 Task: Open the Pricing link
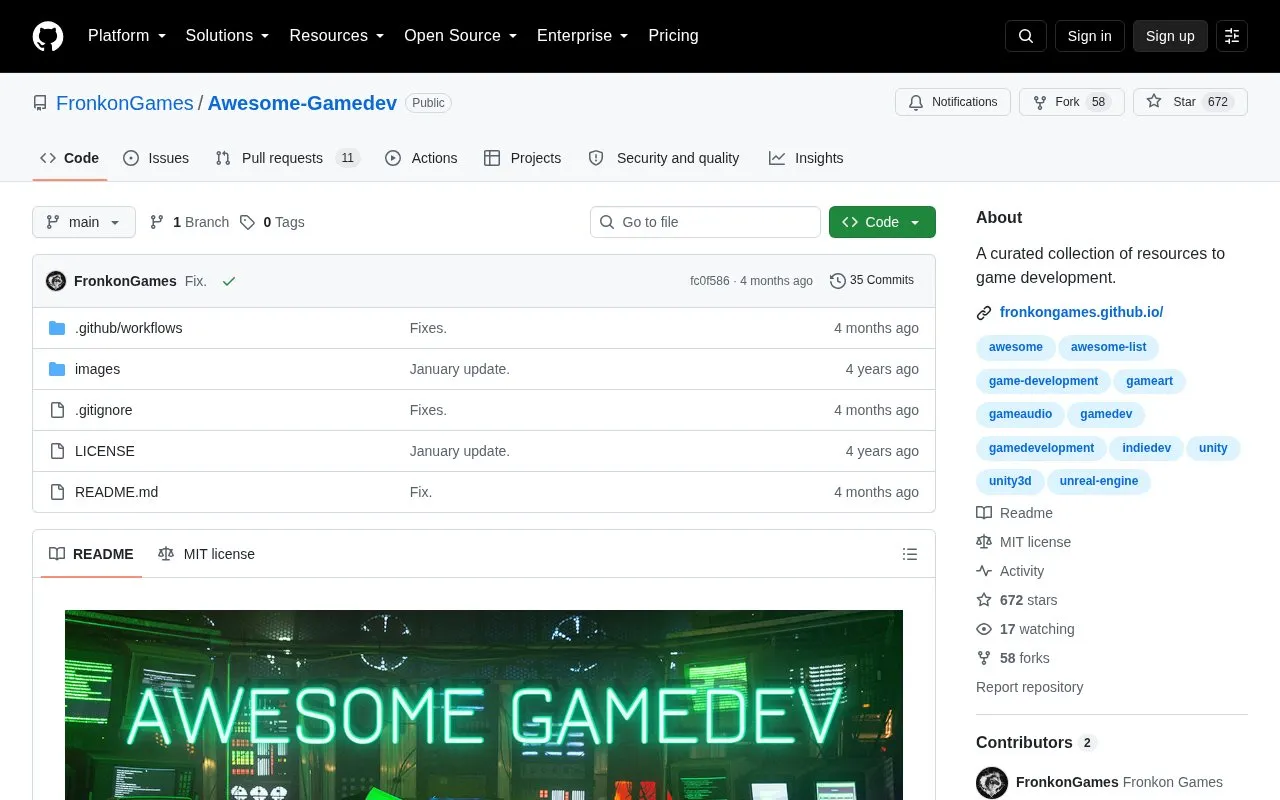(x=673, y=36)
